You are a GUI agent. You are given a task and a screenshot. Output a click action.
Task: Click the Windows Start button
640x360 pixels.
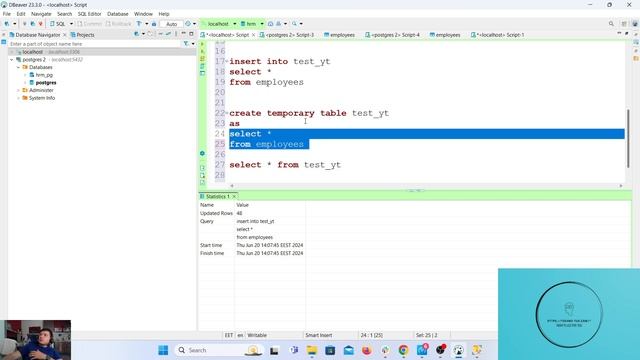(163, 350)
